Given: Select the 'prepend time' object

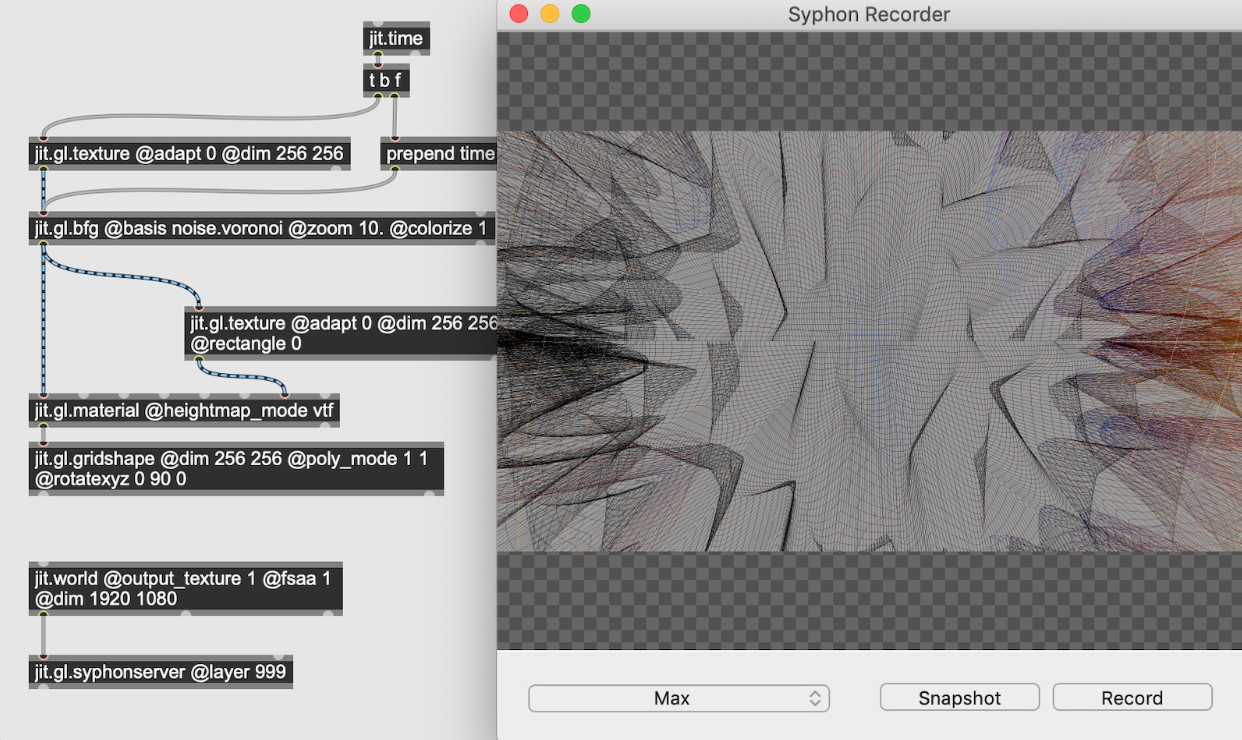Looking at the screenshot, I should tap(439, 153).
